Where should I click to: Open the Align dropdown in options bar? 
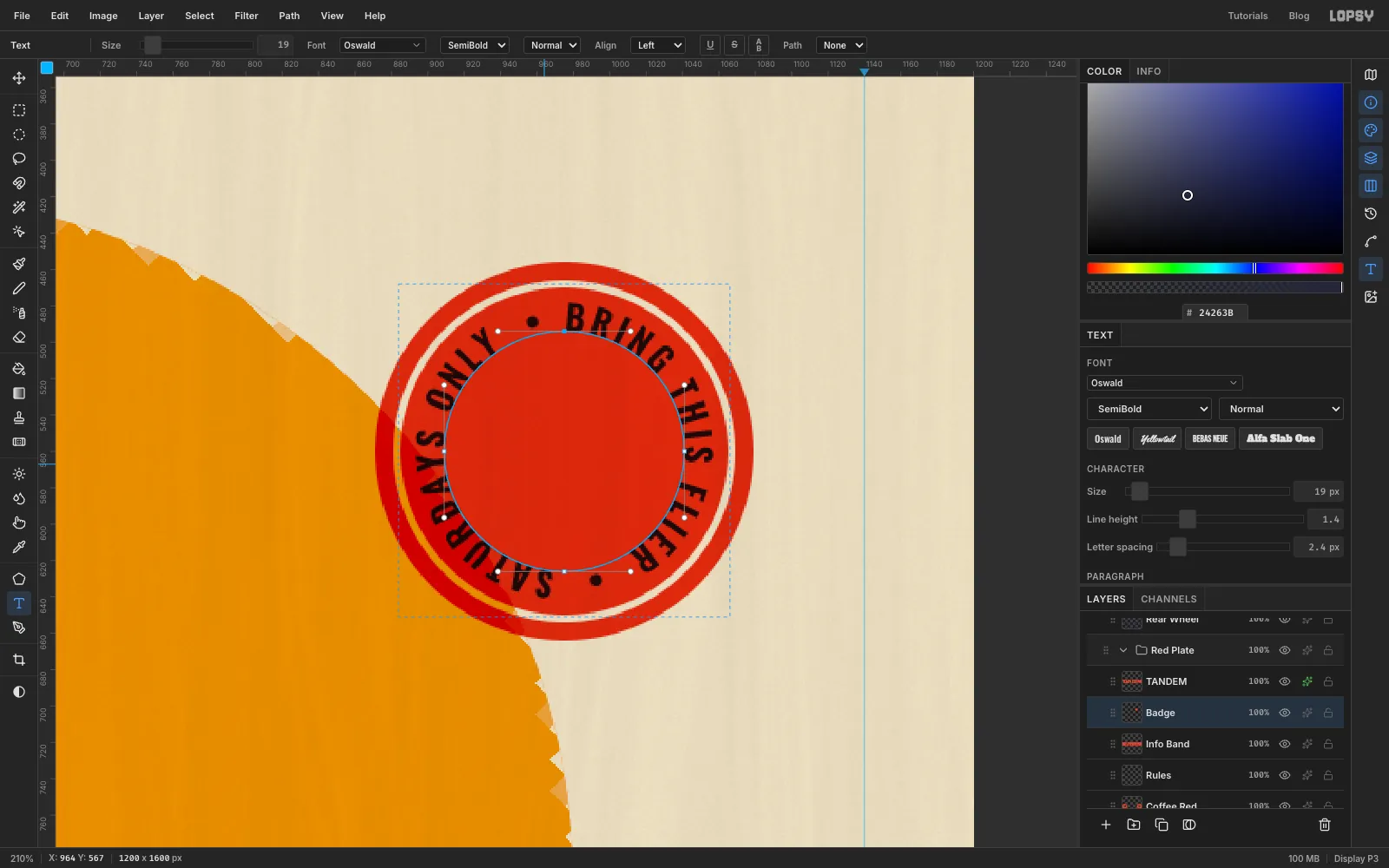click(658, 45)
